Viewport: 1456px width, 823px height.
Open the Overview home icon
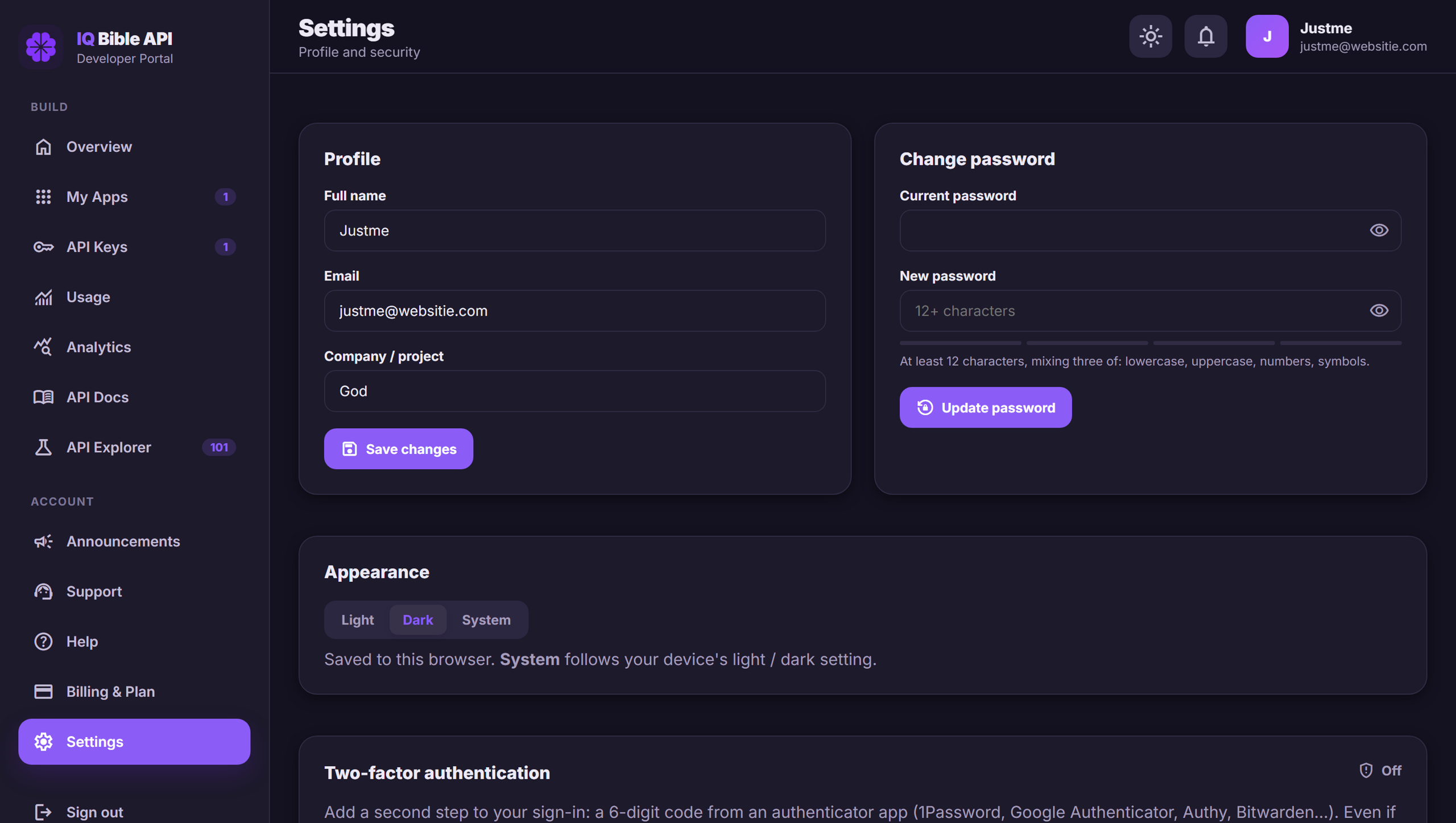43,147
